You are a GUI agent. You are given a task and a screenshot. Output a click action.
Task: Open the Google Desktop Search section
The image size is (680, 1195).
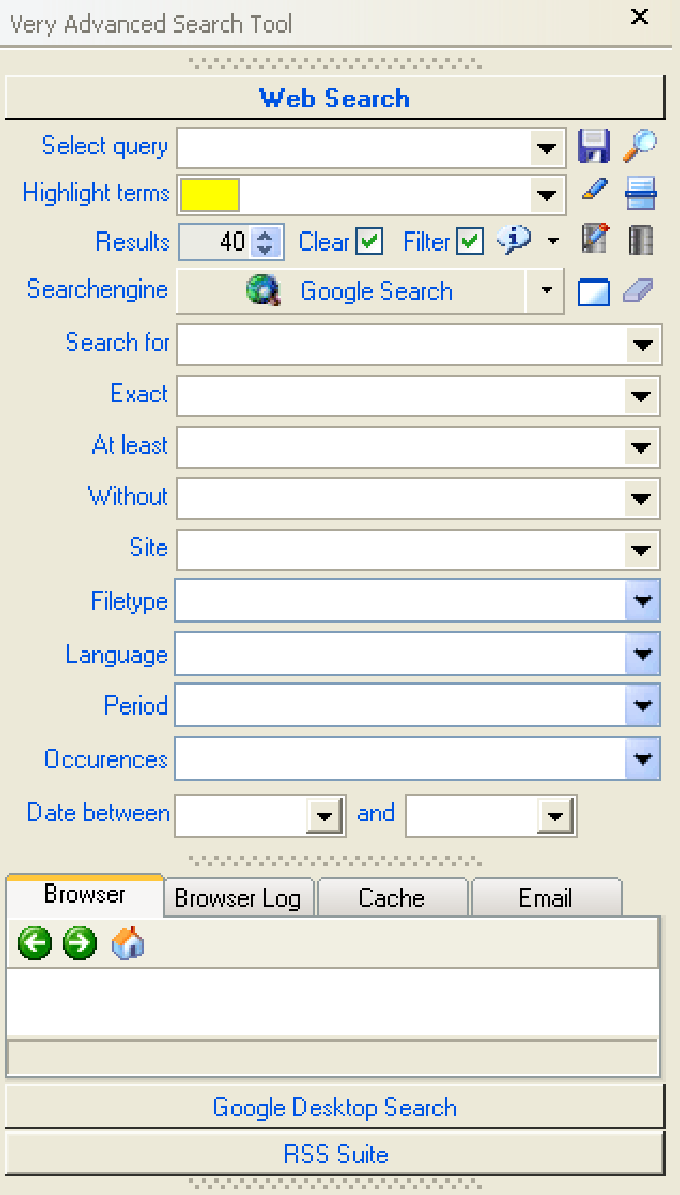(335, 1107)
